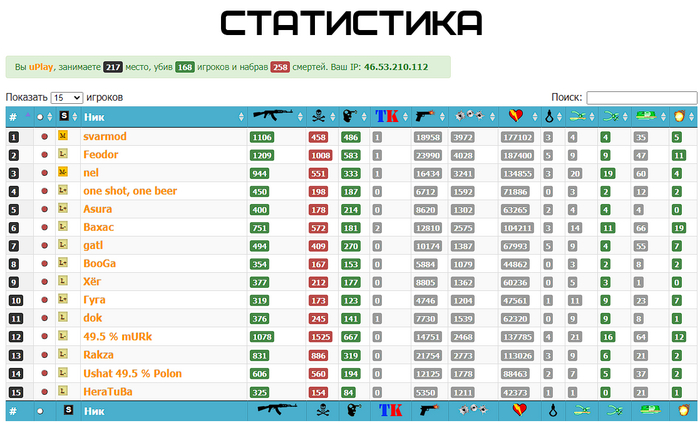The width and height of the screenshot is (700, 423).
Task: Sort by noose suicides icon in header
Action: coord(549,117)
